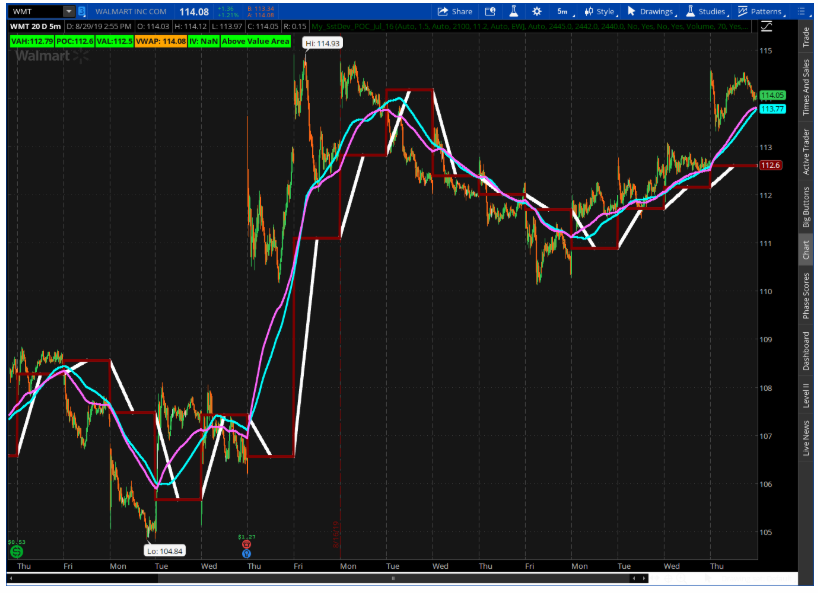Click the WMT symbol input field

(35, 11)
